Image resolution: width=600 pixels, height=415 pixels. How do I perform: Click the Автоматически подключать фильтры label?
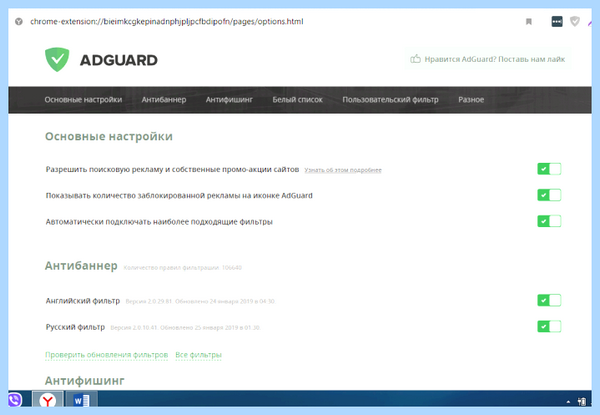(159, 222)
